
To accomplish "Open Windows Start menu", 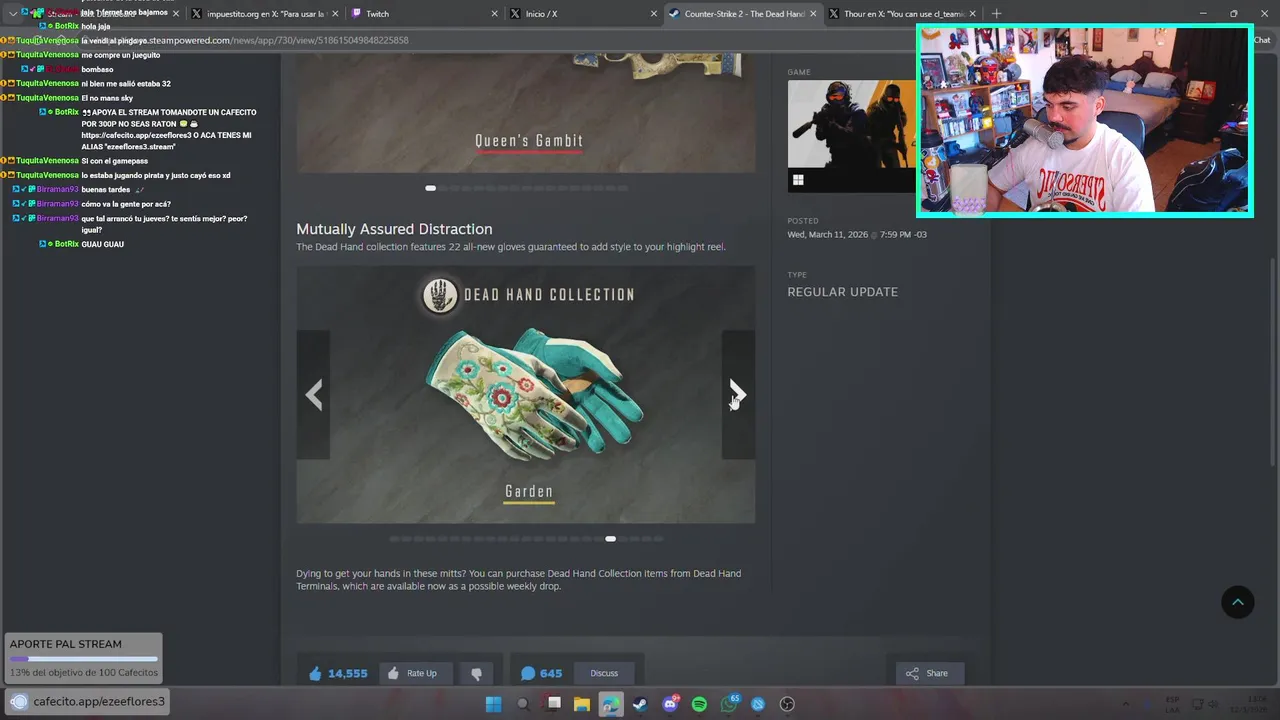I will click(493, 704).
